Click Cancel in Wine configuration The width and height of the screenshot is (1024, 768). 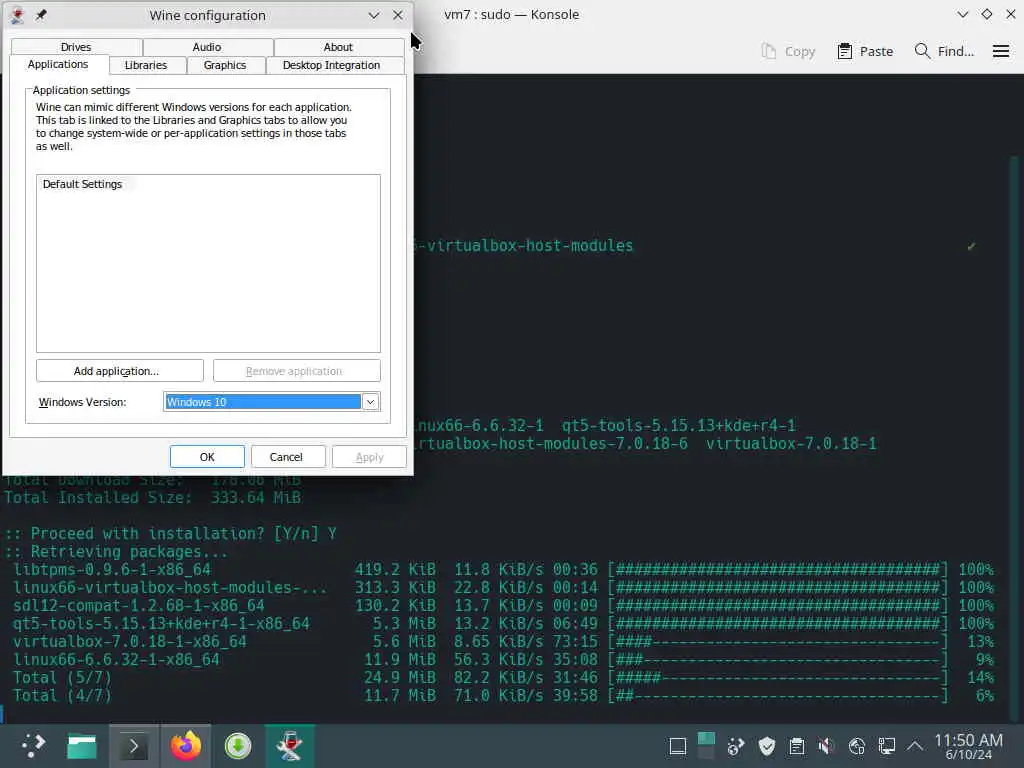[286, 457]
